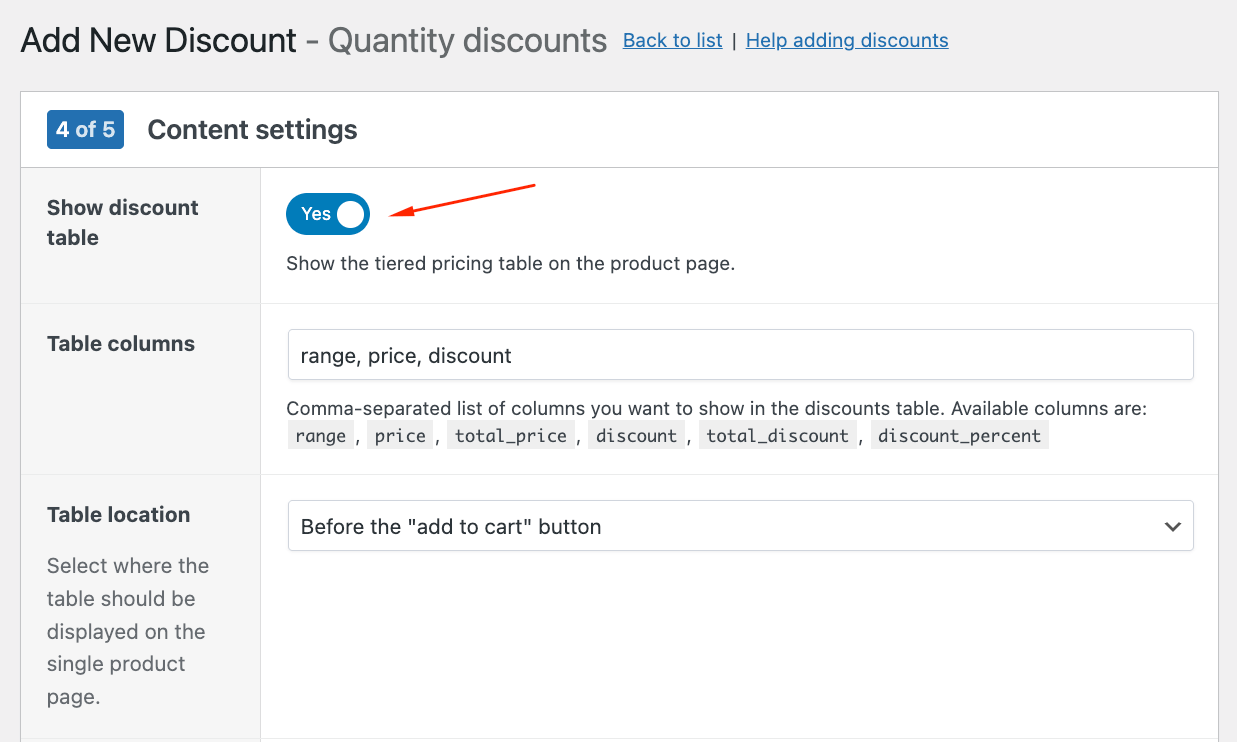Change selection in Before add to cart dropdown
Viewport: 1237px width, 742px height.
pos(740,525)
